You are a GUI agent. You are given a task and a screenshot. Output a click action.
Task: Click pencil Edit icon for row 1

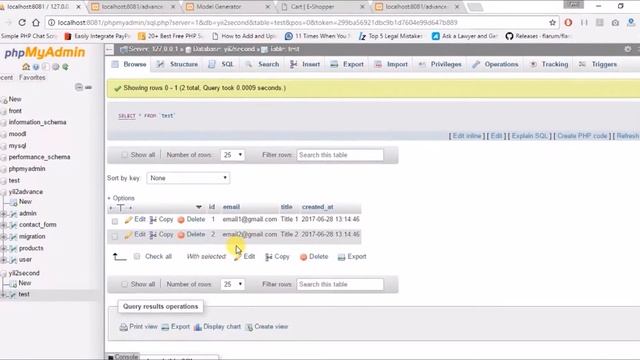point(128,220)
